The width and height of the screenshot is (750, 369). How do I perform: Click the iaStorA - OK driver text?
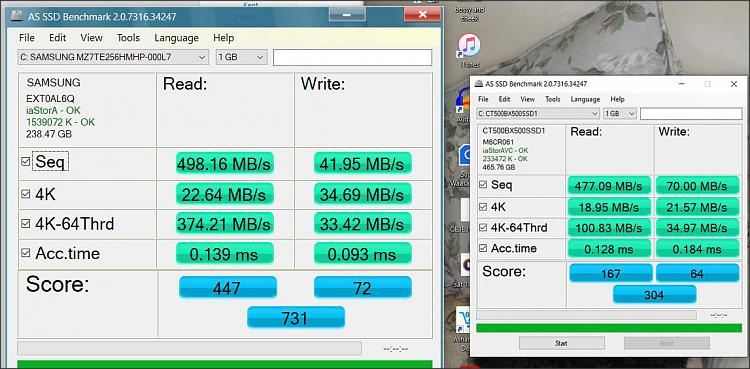click(53, 111)
